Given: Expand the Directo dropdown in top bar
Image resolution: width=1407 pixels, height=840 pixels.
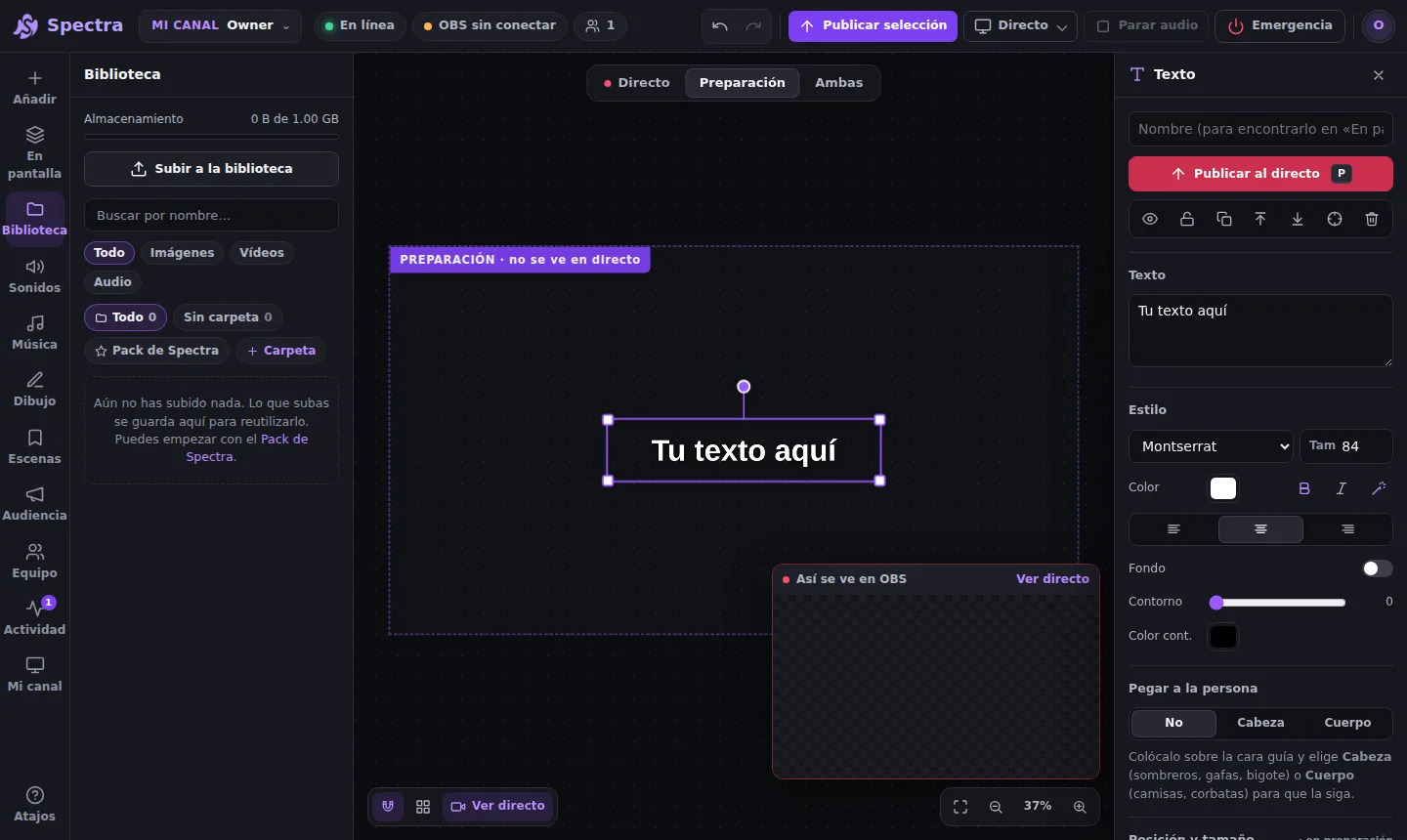Looking at the screenshot, I should [1020, 26].
